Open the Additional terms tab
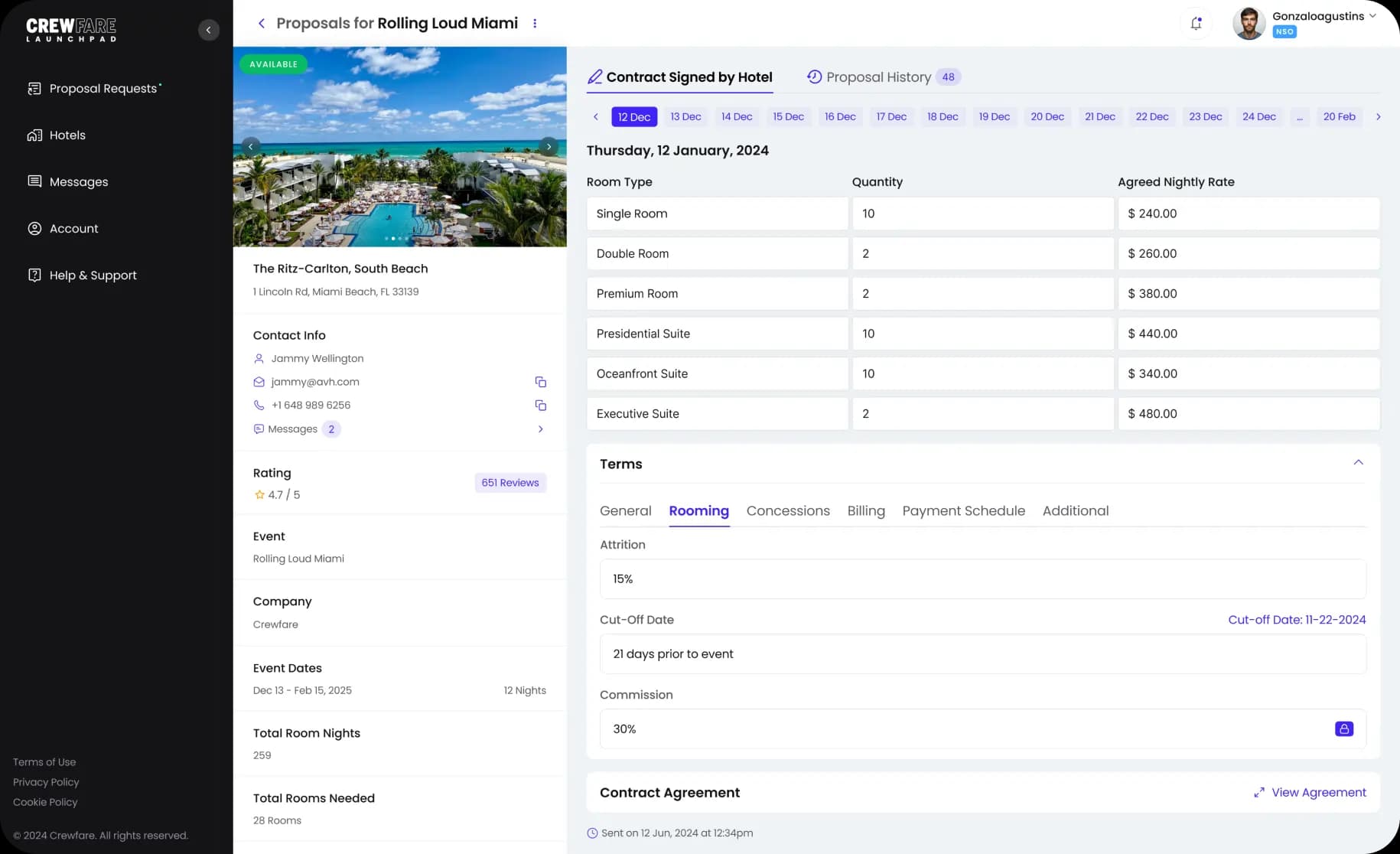 [1076, 511]
